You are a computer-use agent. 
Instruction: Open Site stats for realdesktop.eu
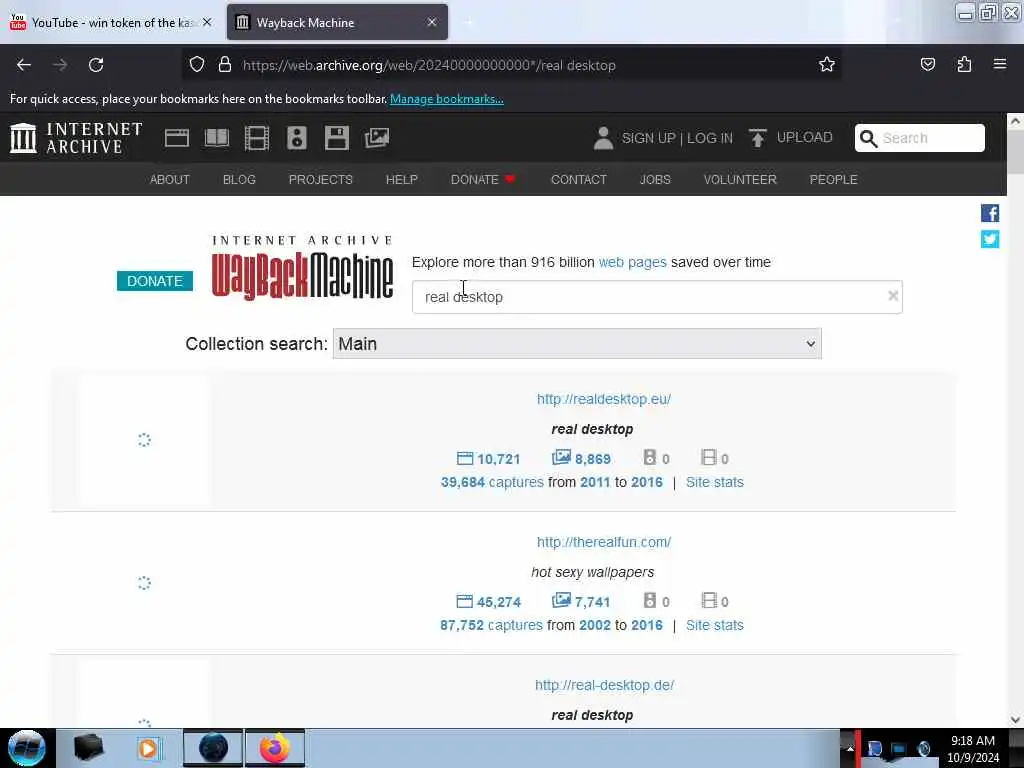(x=714, y=482)
